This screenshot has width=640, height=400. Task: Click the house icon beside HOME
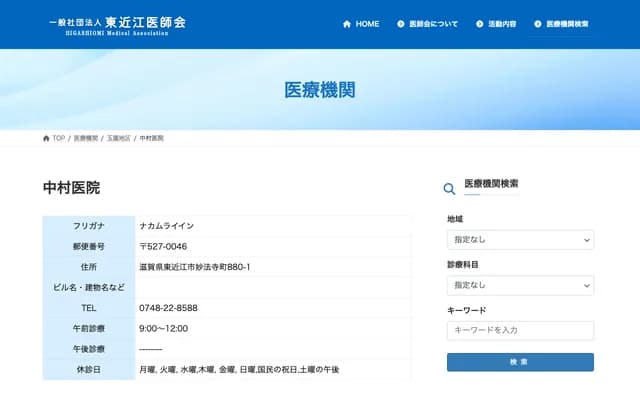(347, 24)
